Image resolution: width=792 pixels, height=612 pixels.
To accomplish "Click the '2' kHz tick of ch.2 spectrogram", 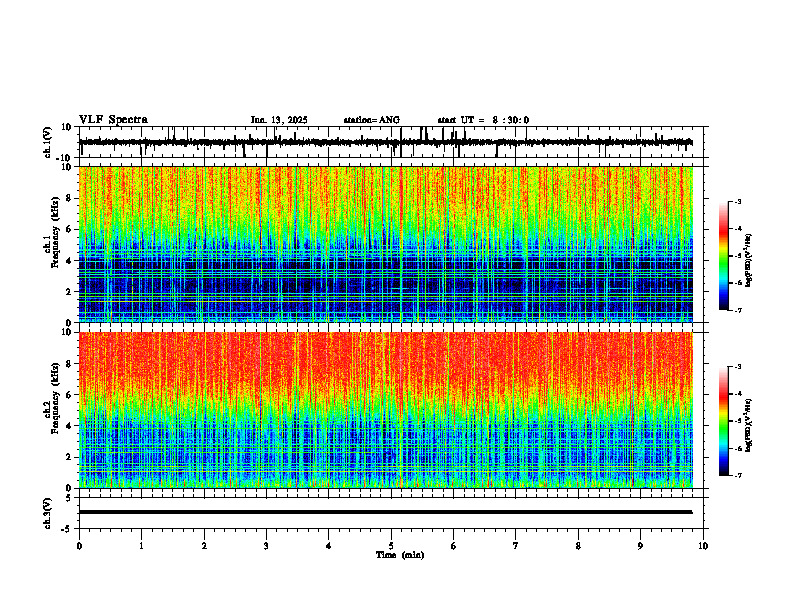I will [x=69, y=457].
